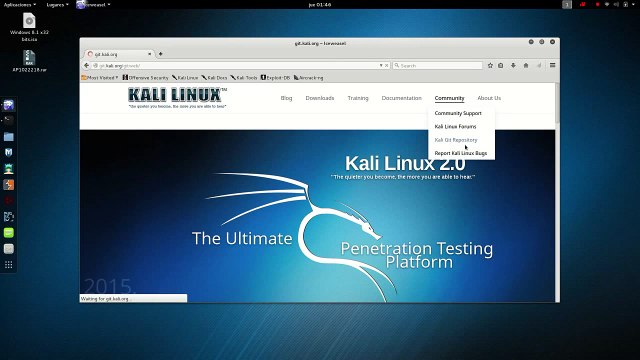
Task: Launch Armitage green-haired icon in dock
Action: 9,169
